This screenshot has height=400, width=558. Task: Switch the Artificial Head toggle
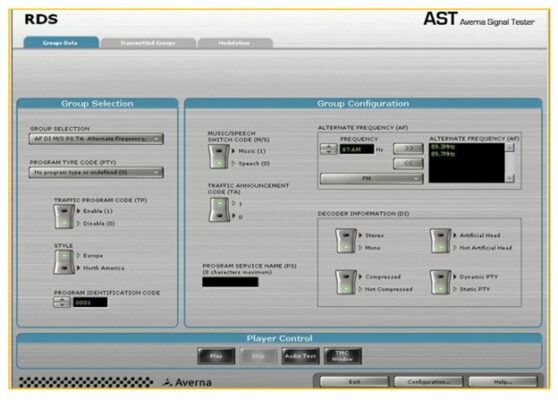[440, 241]
